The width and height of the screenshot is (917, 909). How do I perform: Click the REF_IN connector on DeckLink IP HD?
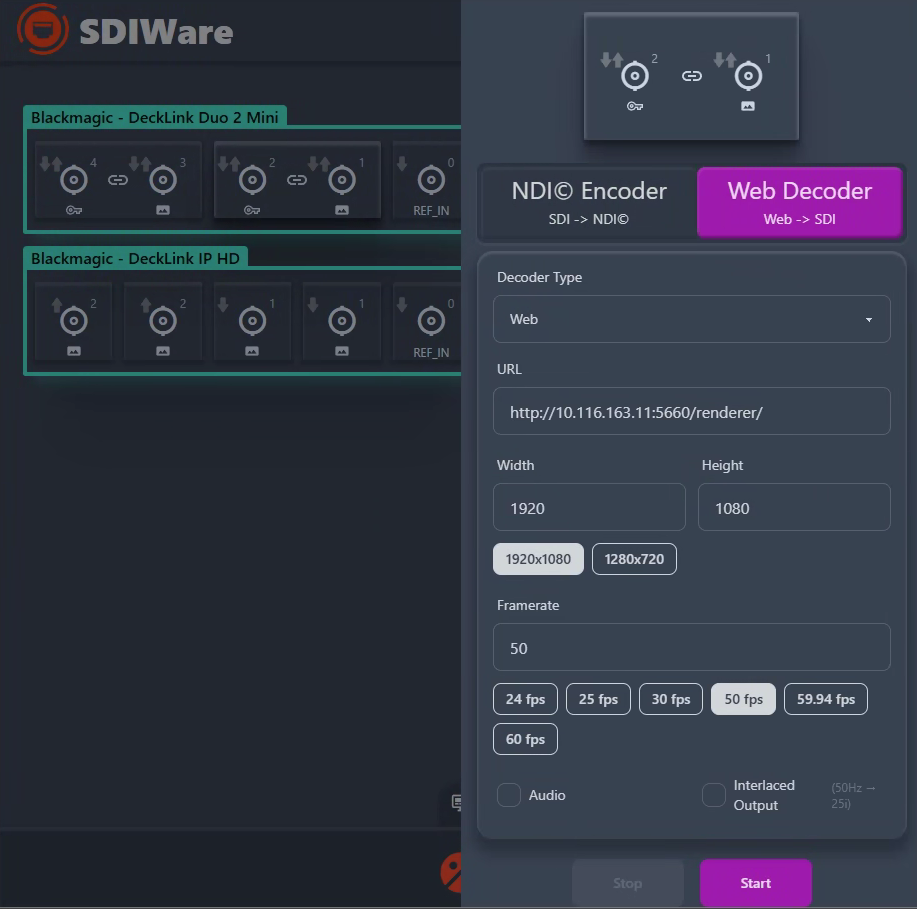click(429, 321)
